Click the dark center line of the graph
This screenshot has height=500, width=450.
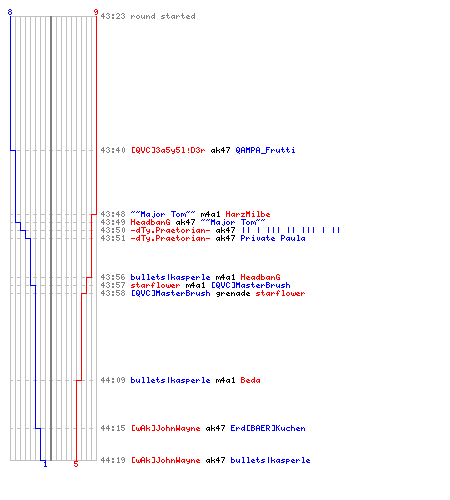(x=51, y=238)
